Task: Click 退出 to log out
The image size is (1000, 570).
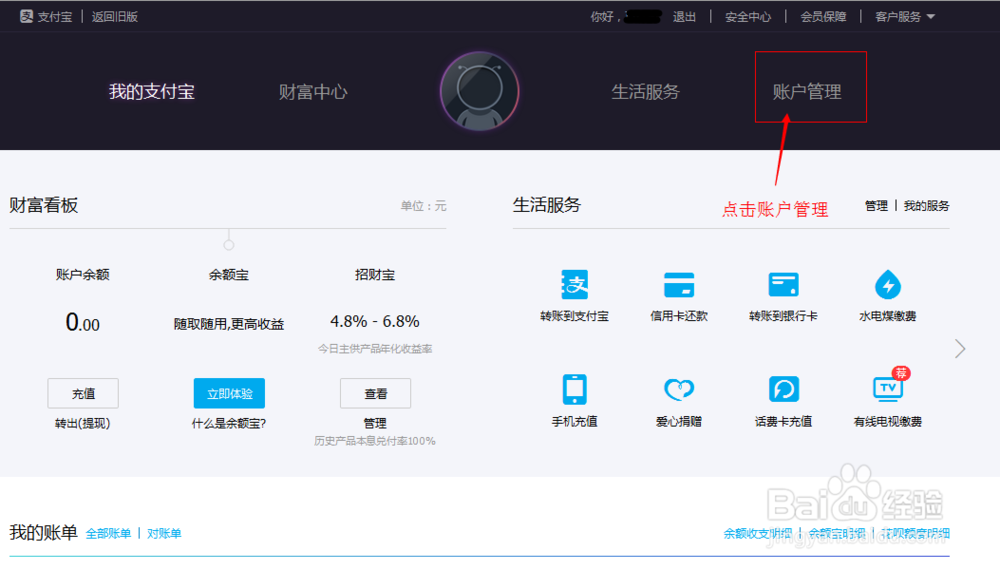Action: (684, 16)
